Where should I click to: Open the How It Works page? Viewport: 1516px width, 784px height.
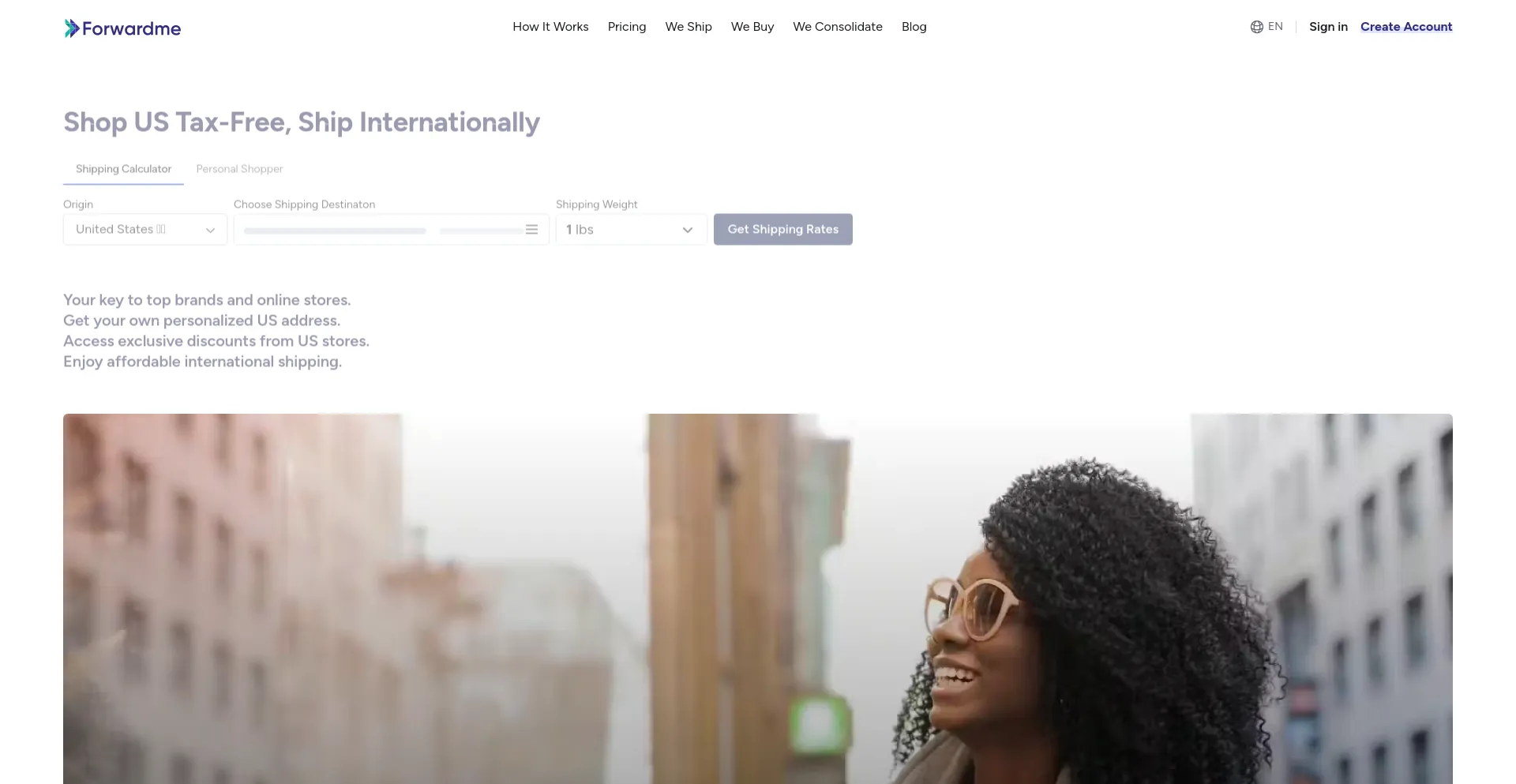pyautogui.click(x=550, y=27)
